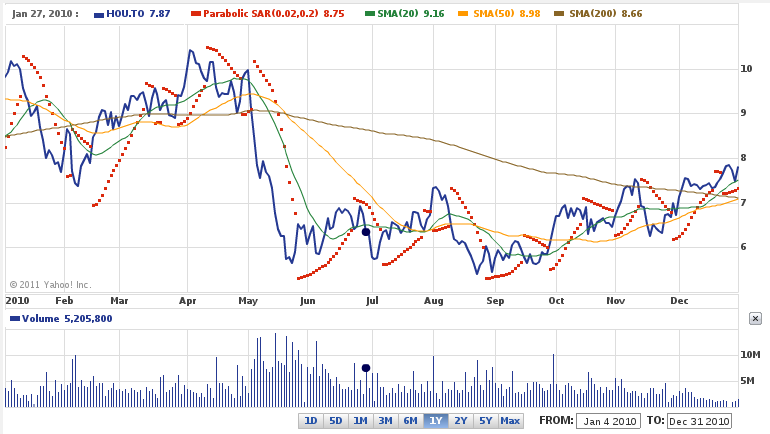The height and width of the screenshot is (434, 770).
Task: Click the Apr label on time axis
Action: click(188, 300)
